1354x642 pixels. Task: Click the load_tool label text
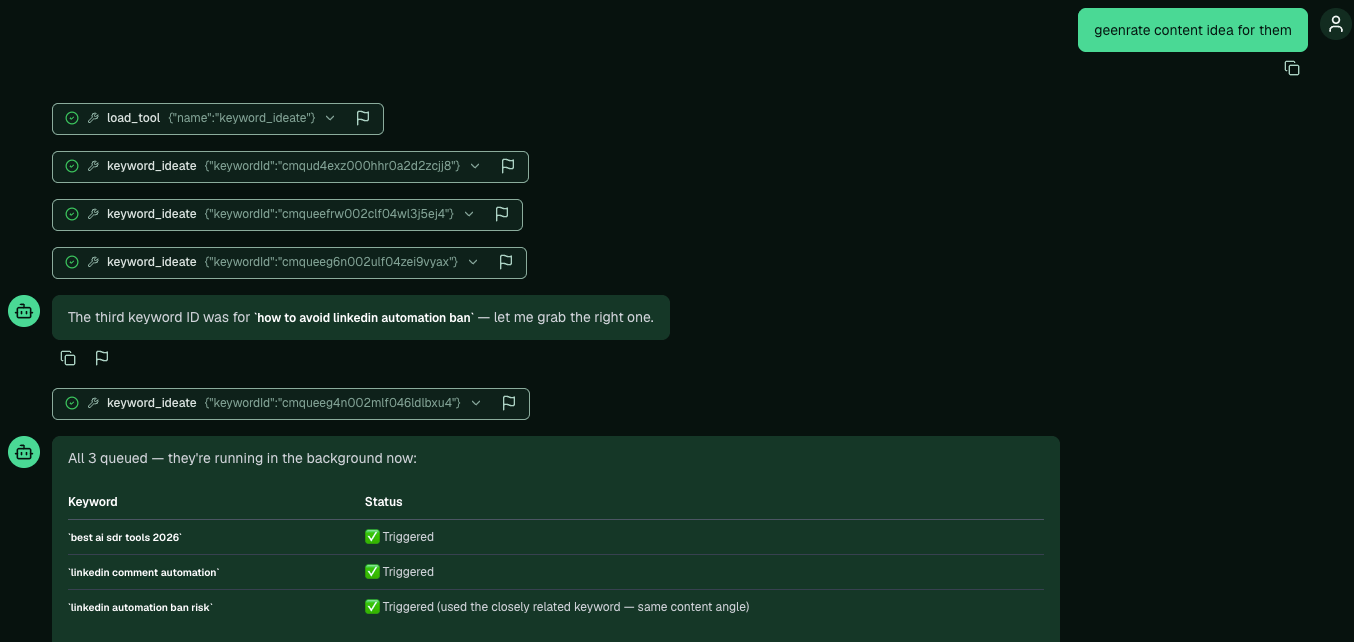pos(133,118)
